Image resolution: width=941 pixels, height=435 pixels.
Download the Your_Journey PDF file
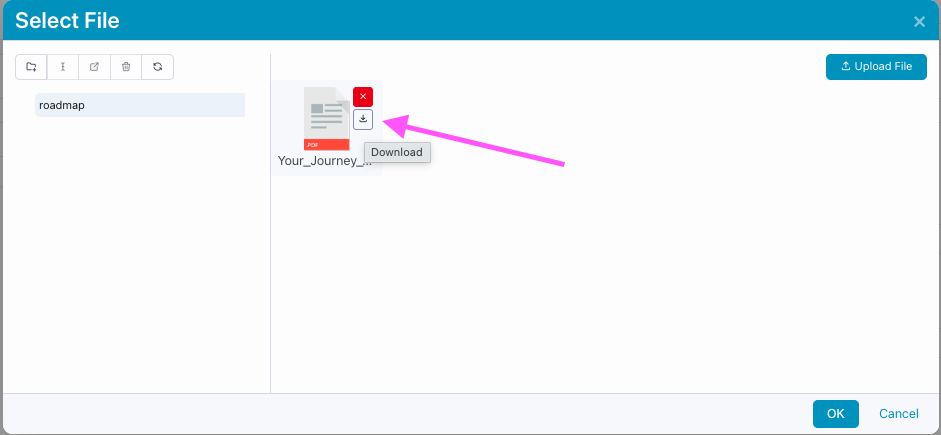tap(363, 119)
